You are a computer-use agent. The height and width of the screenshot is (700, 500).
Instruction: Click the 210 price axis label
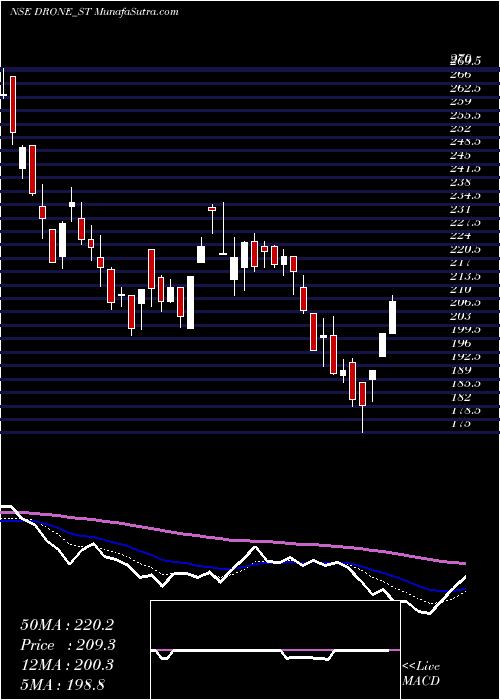460,290
